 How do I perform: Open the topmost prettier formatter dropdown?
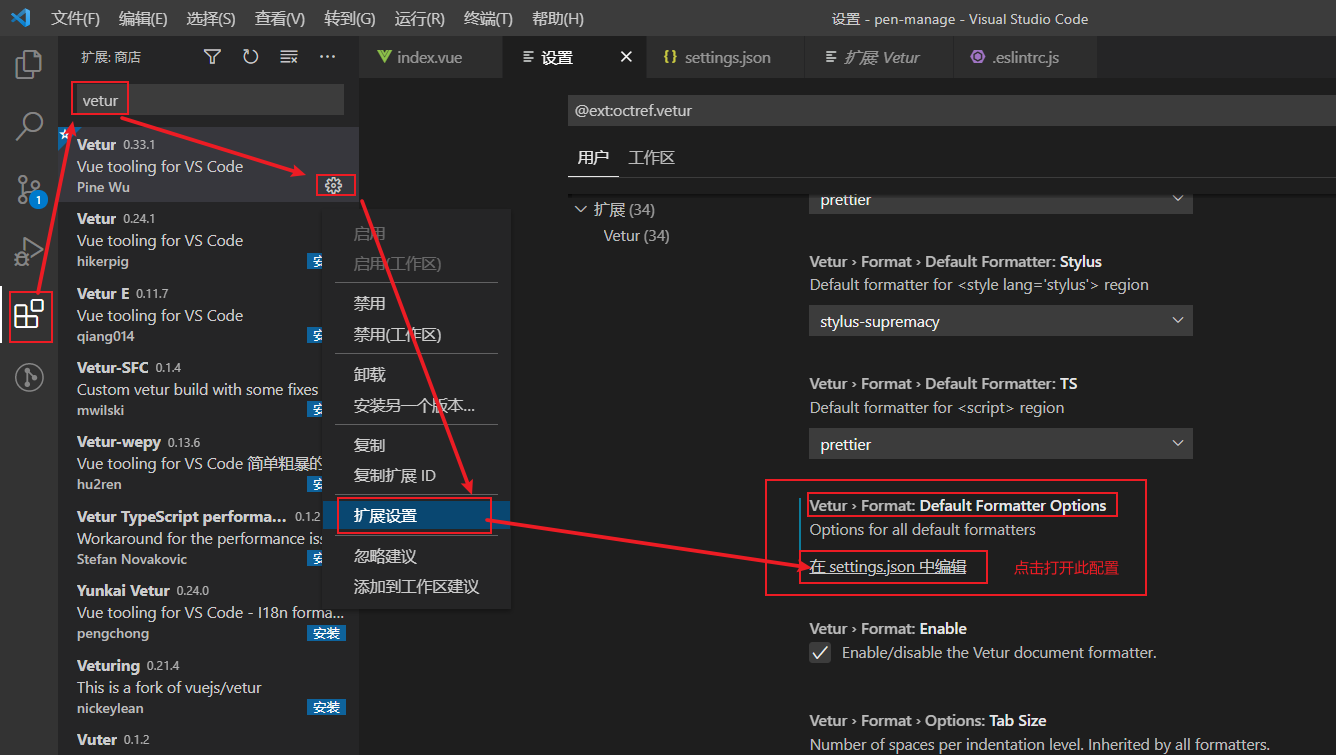click(x=1000, y=202)
